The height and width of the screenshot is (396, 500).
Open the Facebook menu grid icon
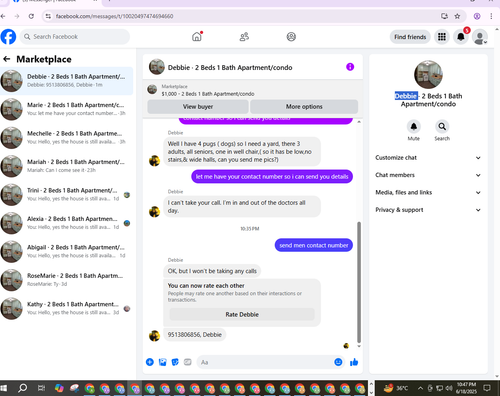(442, 37)
